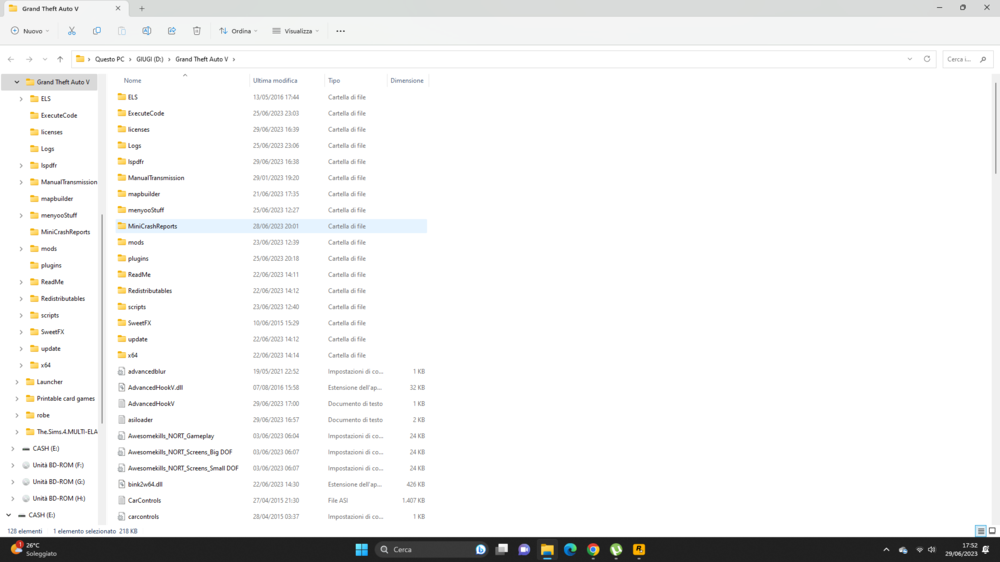Open the Nuovo dropdown
Image resolution: width=1000 pixels, height=562 pixels.
point(30,31)
